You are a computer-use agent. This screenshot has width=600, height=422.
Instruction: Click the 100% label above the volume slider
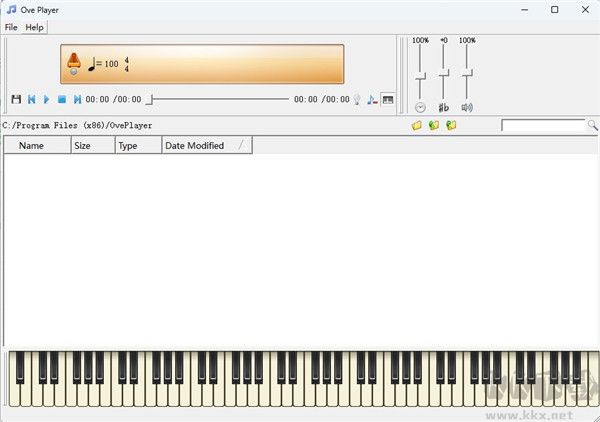pos(467,40)
